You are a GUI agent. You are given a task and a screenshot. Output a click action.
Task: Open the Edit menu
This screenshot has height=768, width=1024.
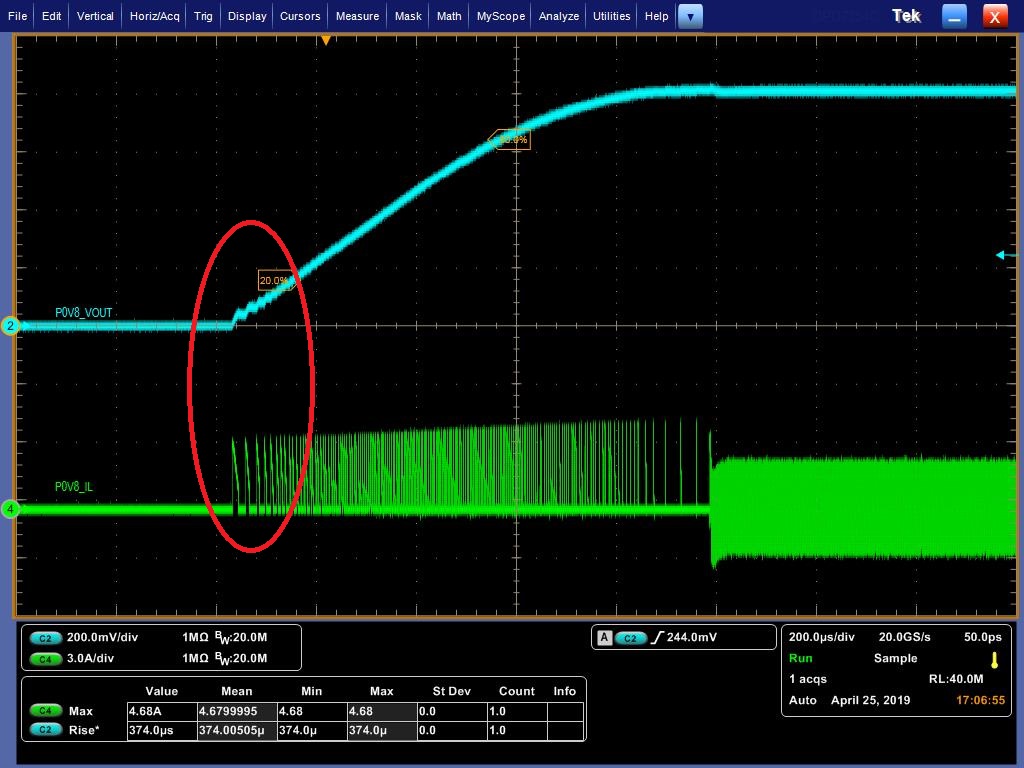51,16
